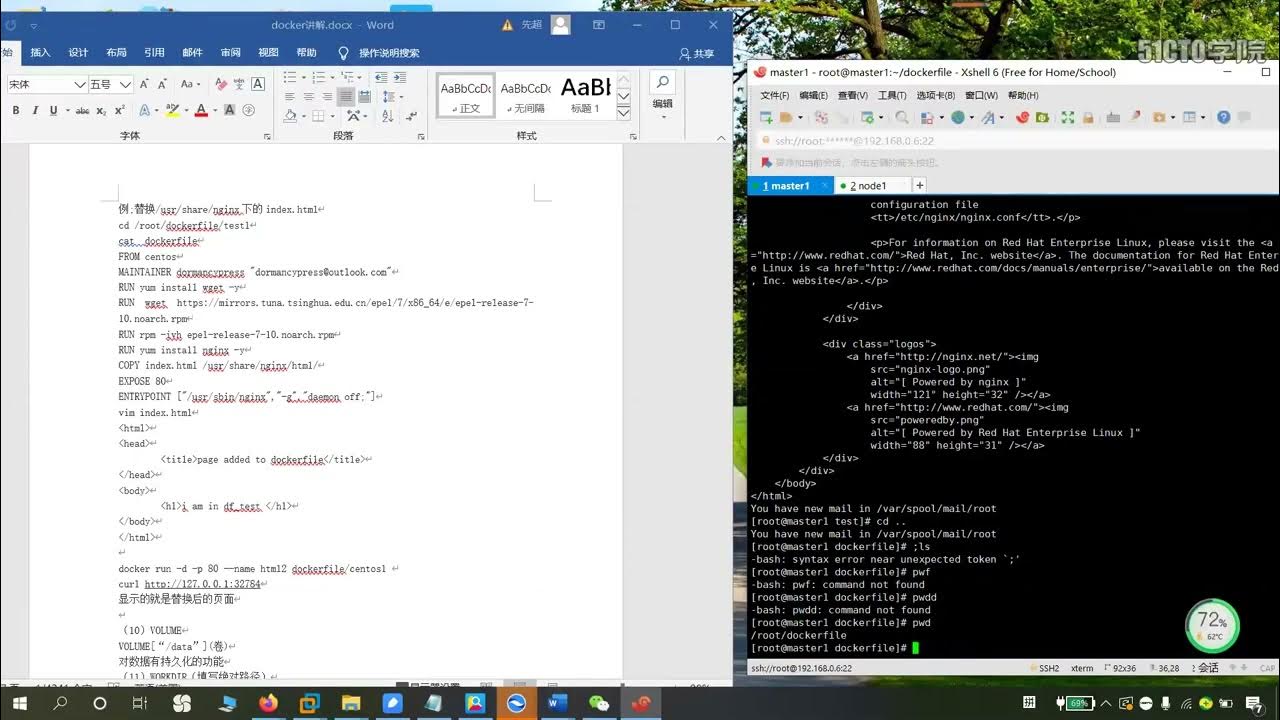Image resolution: width=1280 pixels, height=720 pixels.
Task: Click the change case Aa button
Action: [190, 85]
